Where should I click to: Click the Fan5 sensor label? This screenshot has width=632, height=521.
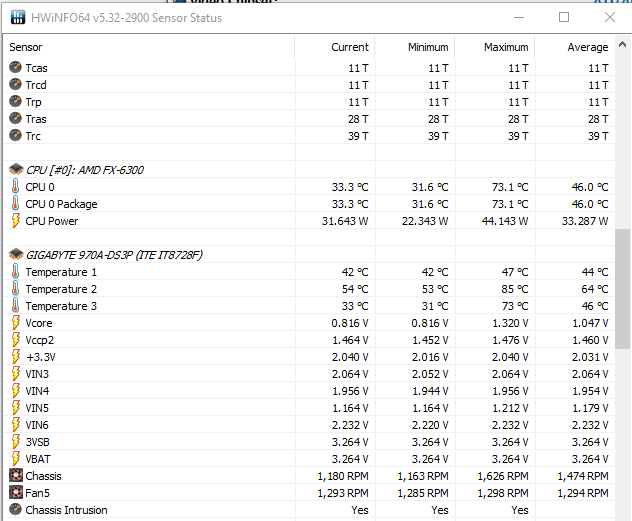37,493
